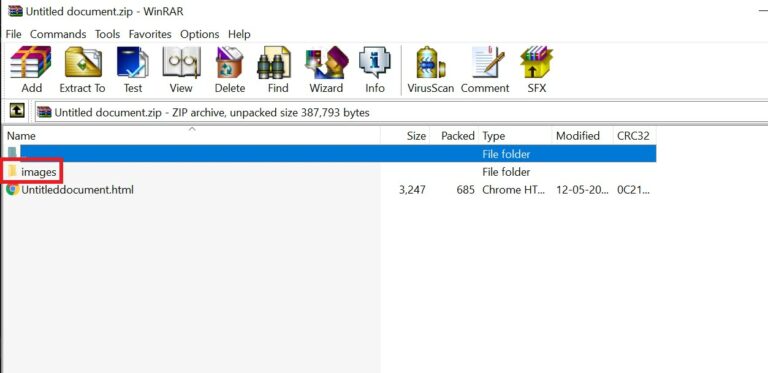This screenshot has width=768, height=373.
Task: Click the Chrome HT... type cell
Action: [x=513, y=189]
